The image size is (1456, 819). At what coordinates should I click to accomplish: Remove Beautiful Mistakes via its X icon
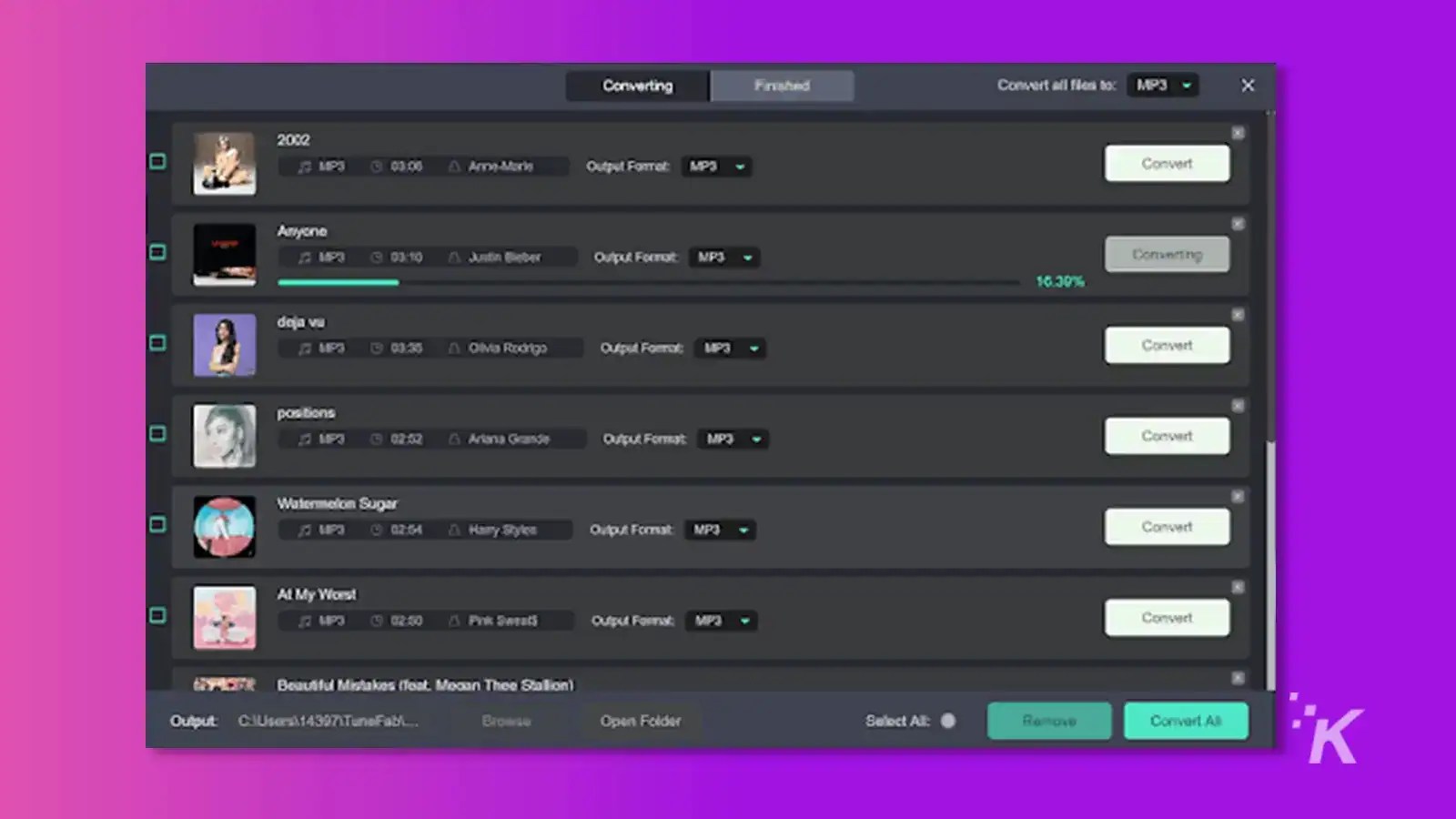pyautogui.click(x=1238, y=678)
